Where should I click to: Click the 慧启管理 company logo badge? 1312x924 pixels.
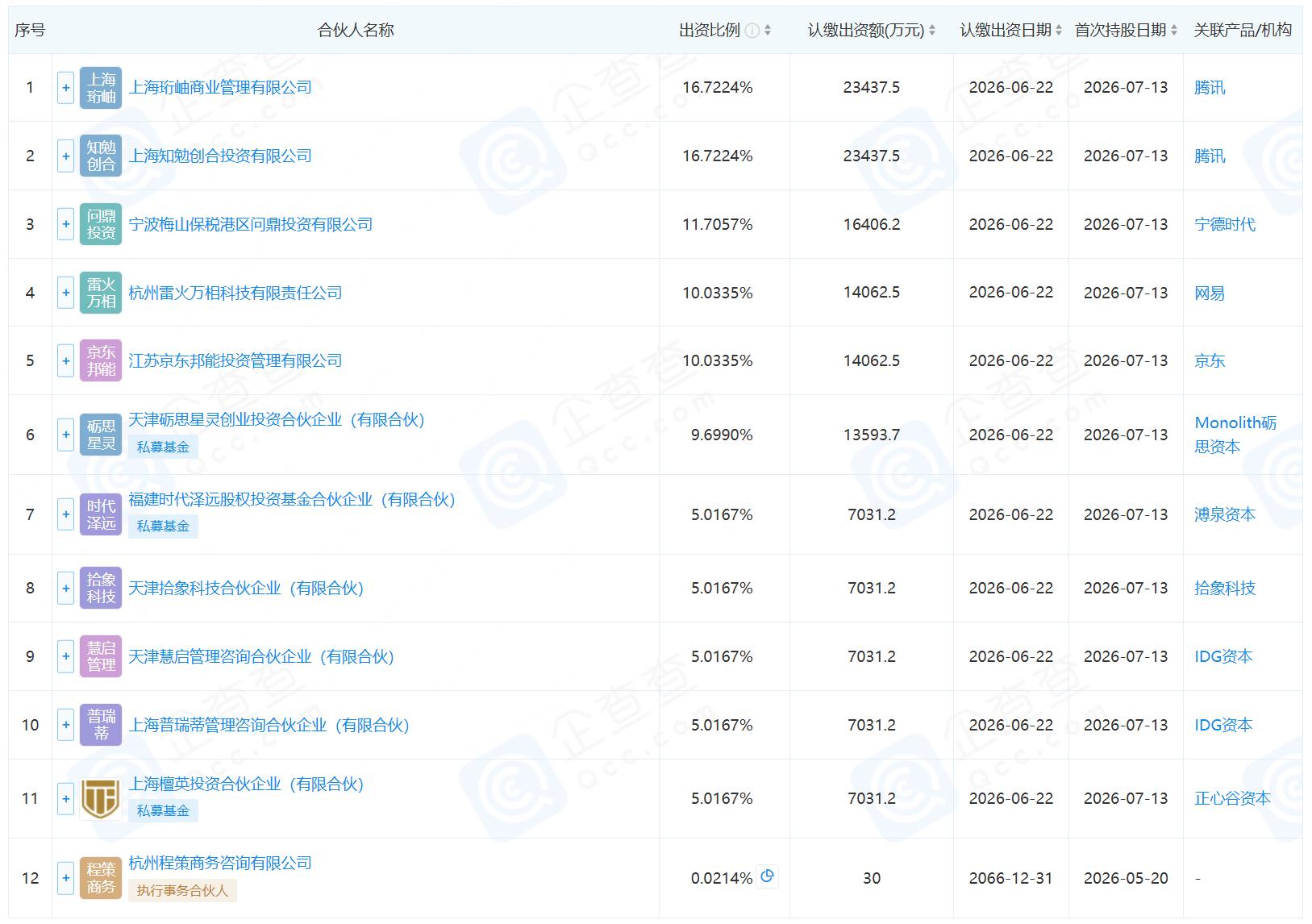point(101,656)
